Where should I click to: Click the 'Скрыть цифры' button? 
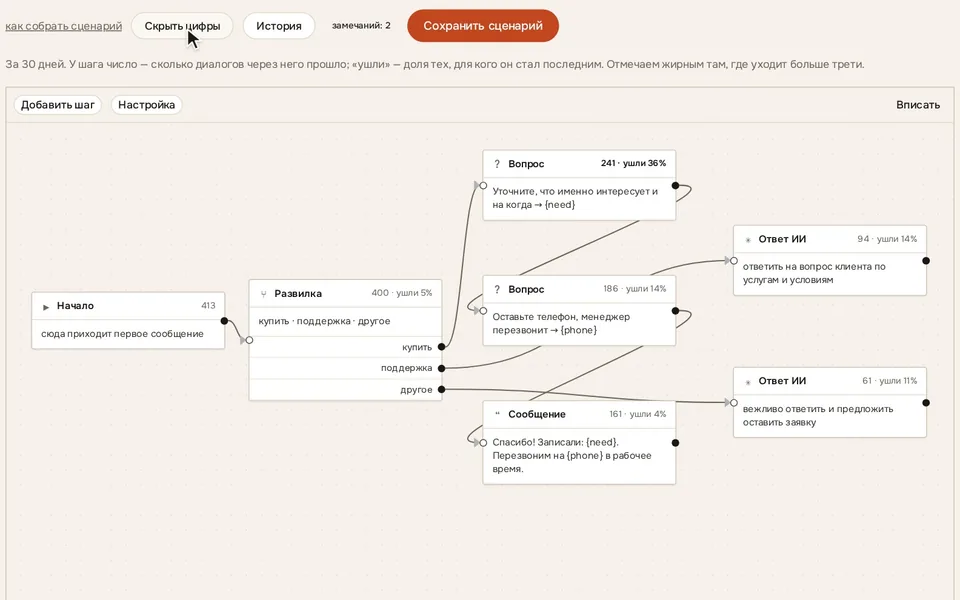click(182, 26)
